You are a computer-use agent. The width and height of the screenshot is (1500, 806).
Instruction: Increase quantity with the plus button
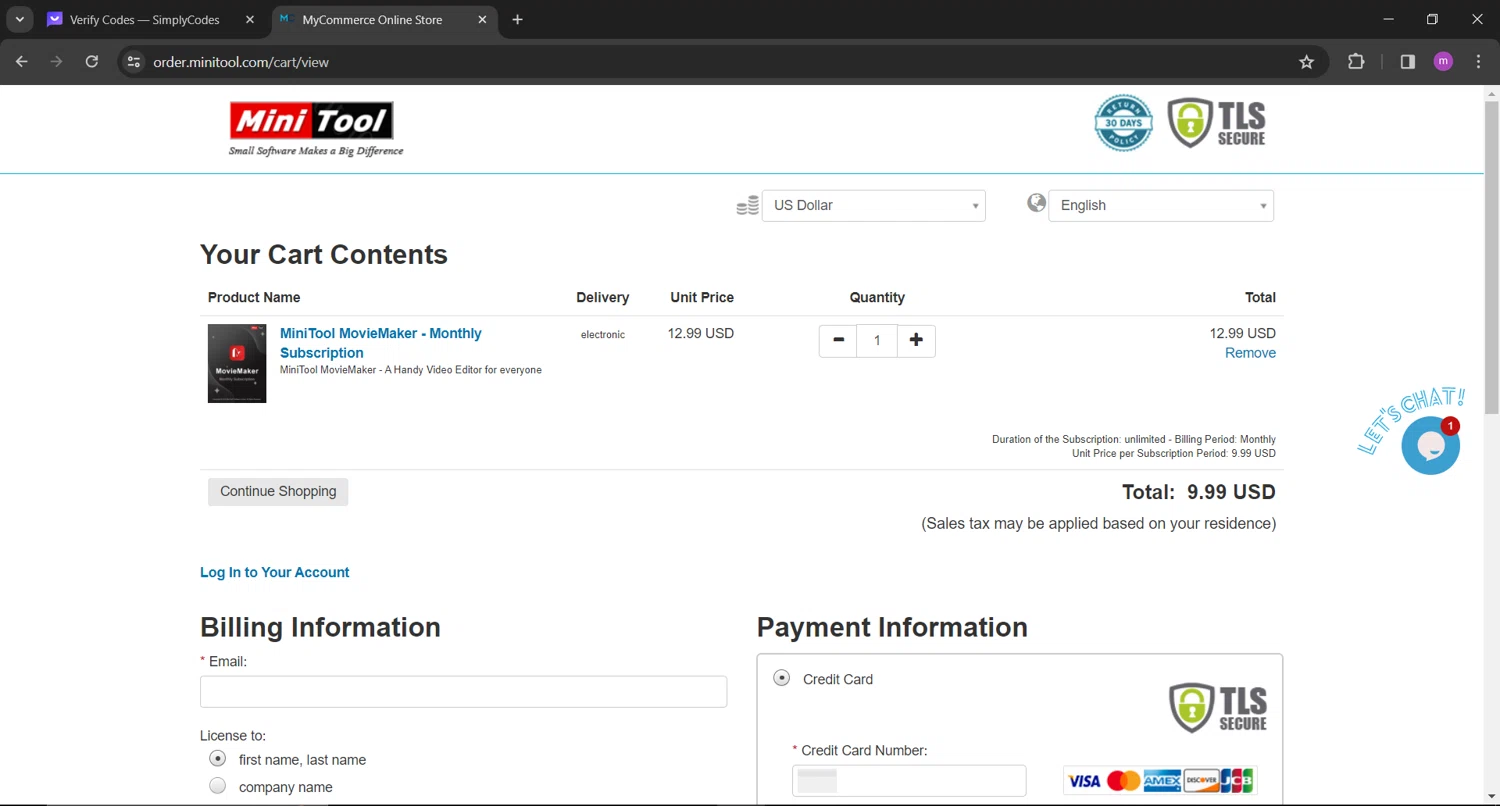(x=916, y=341)
